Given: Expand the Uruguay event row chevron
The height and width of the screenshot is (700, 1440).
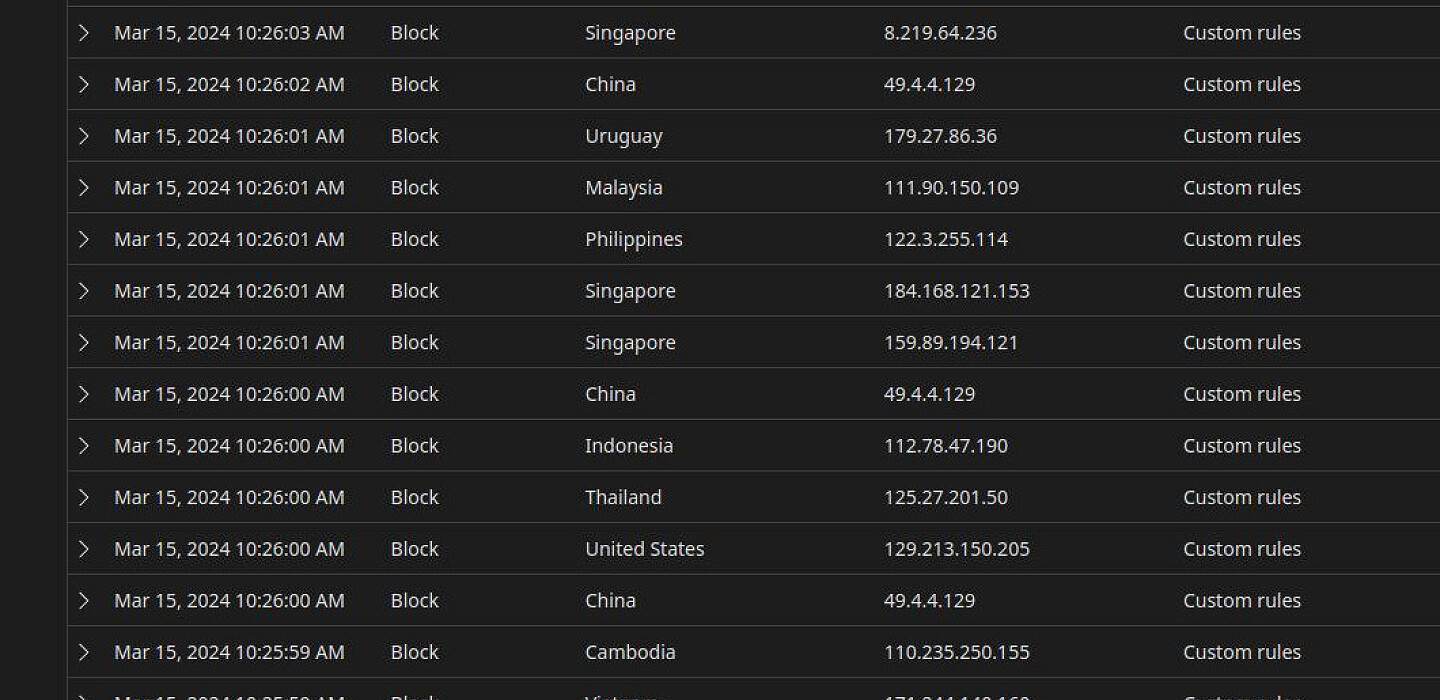Looking at the screenshot, I should (84, 136).
